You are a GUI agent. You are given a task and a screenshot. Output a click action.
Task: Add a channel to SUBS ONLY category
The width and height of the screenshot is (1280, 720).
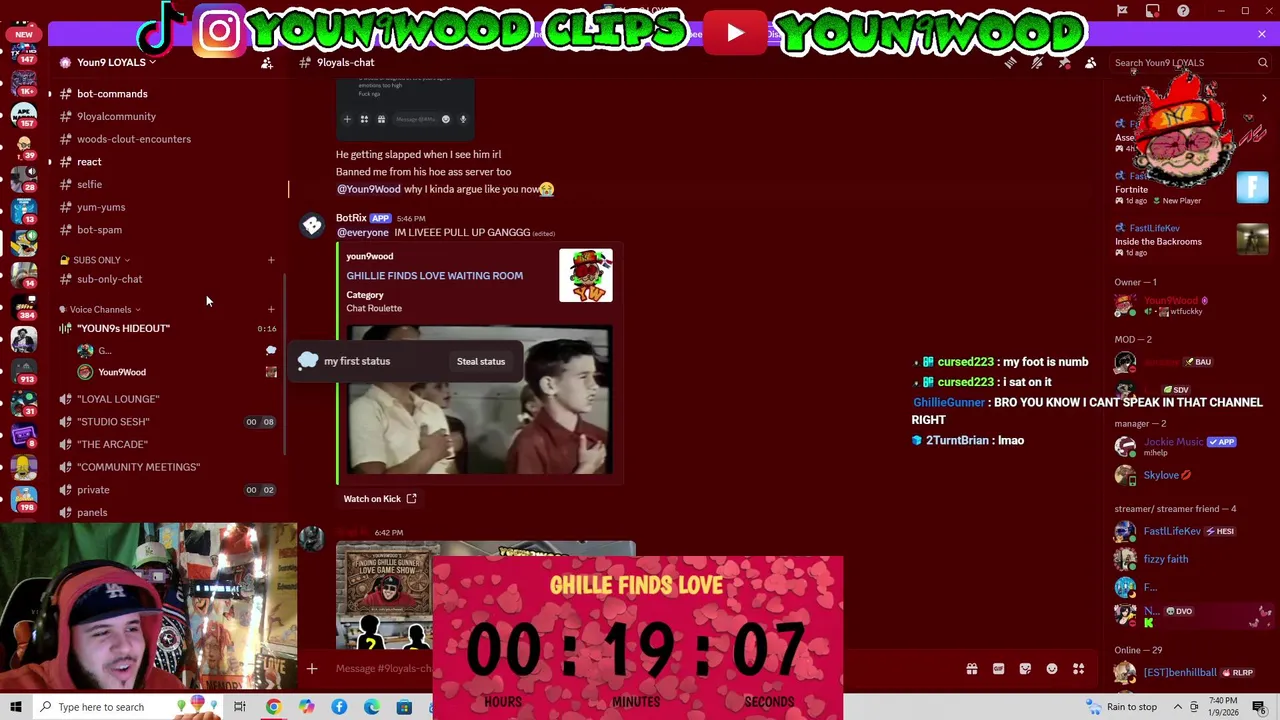271,260
